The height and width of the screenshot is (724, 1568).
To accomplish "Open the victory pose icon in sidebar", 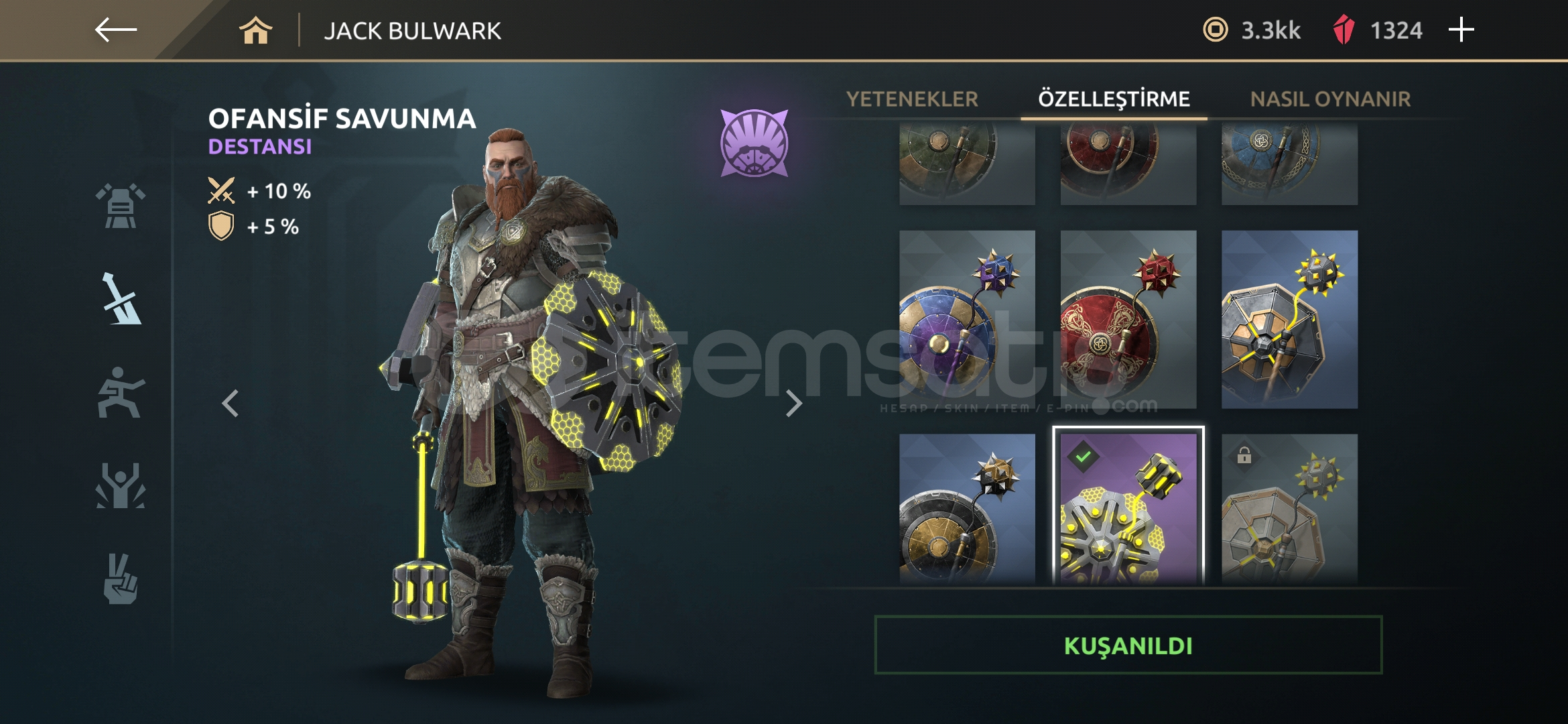I will click(x=121, y=485).
